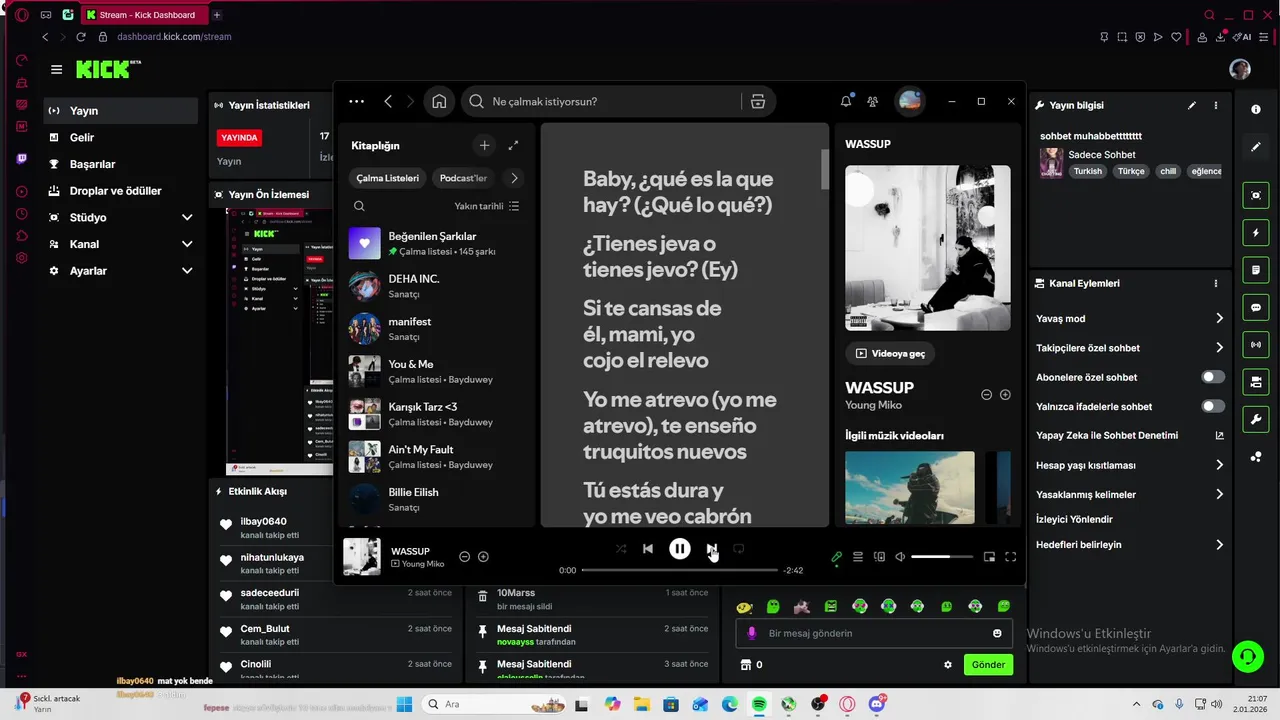Mute the Spotify volume speaker icon
Image resolution: width=1280 pixels, height=720 pixels.
coord(900,557)
